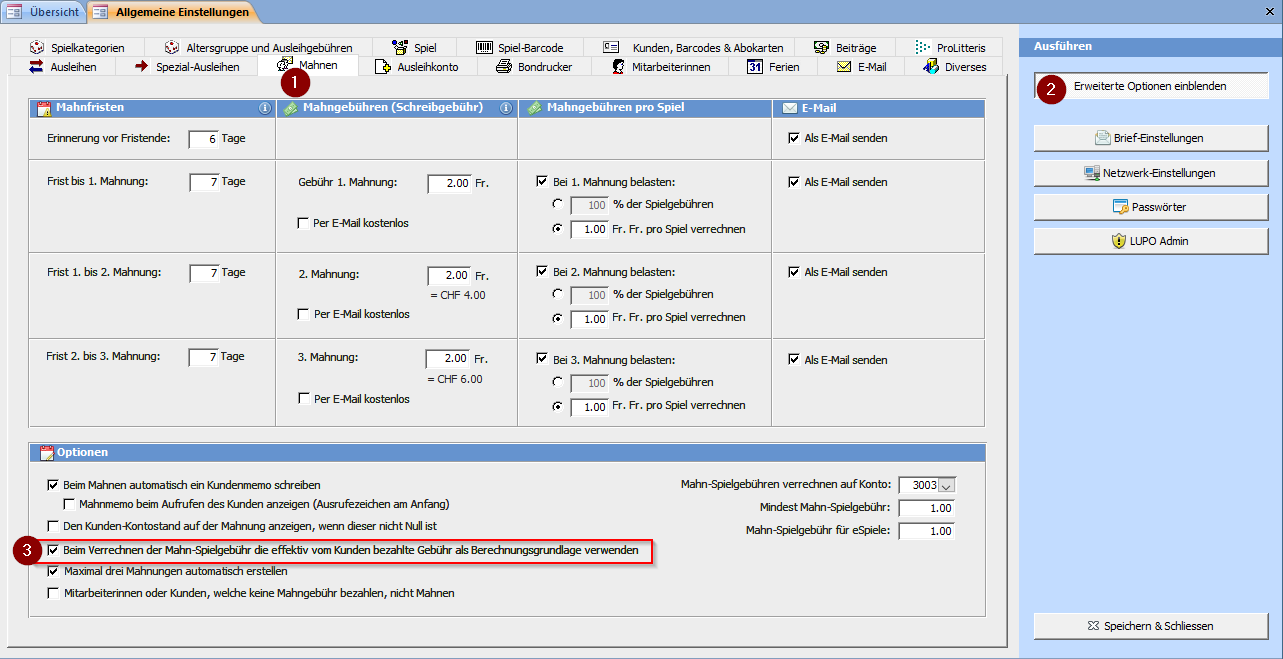This screenshot has width=1283, height=659.
Task: Open the Spiel tab
Action: [x=414, y=47]
